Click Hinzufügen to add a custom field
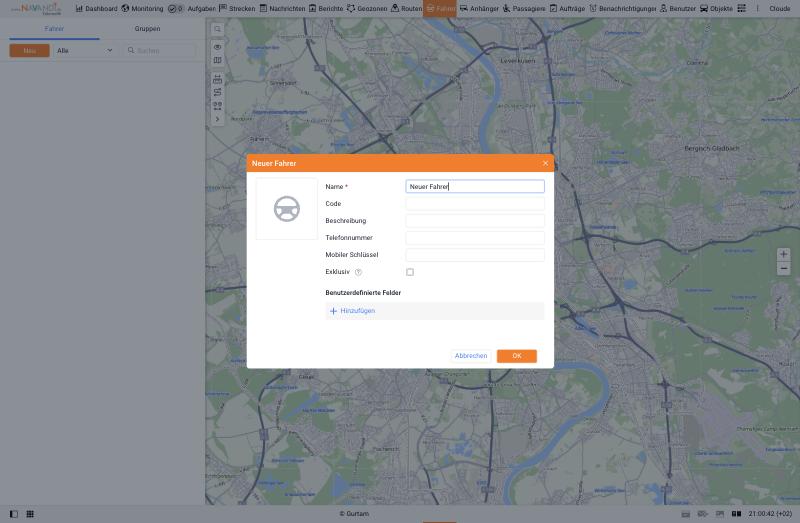This screenshot has width=800, height=523. click(x=353, y=311)
